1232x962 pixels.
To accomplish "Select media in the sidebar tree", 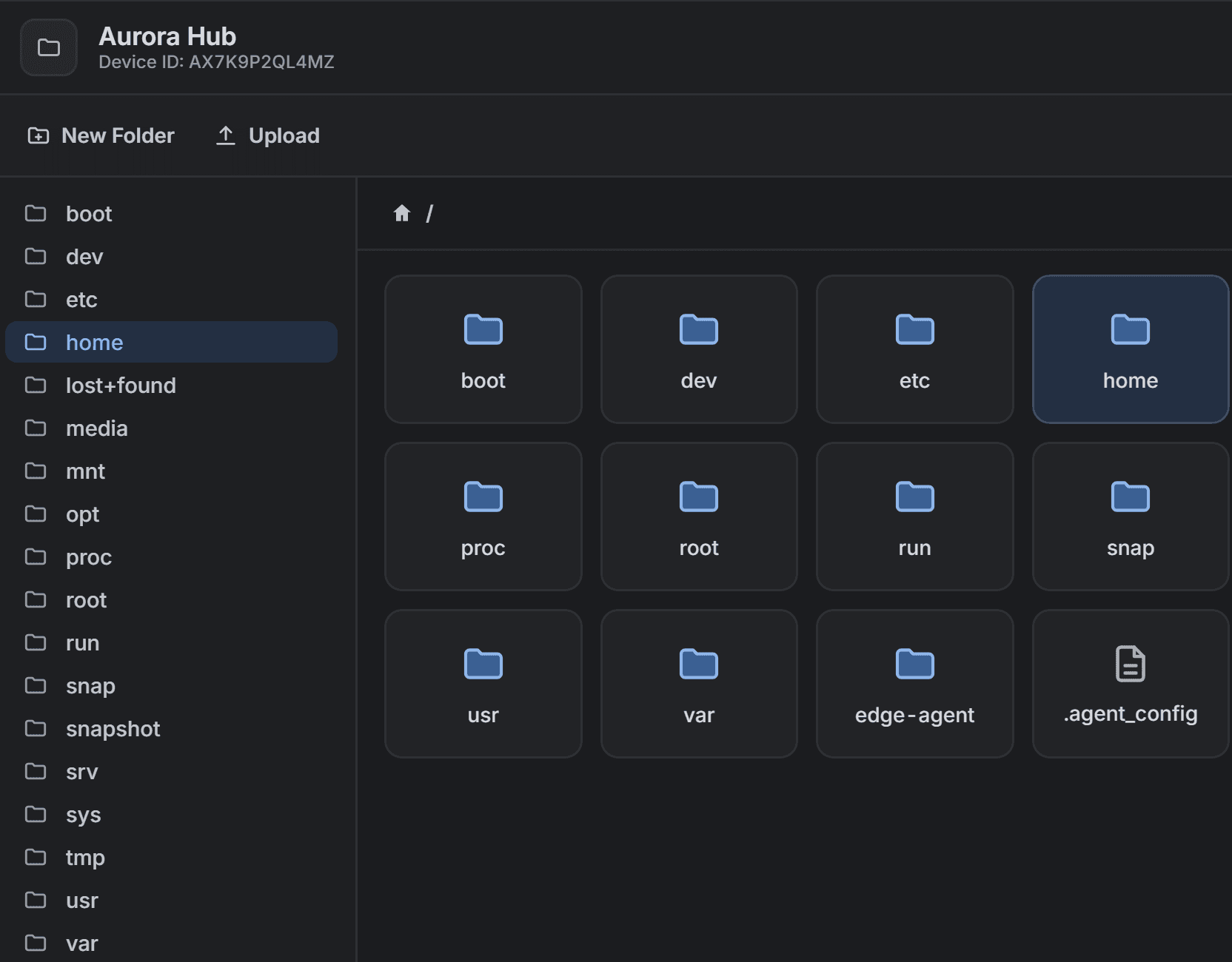I will coord(172,428).
